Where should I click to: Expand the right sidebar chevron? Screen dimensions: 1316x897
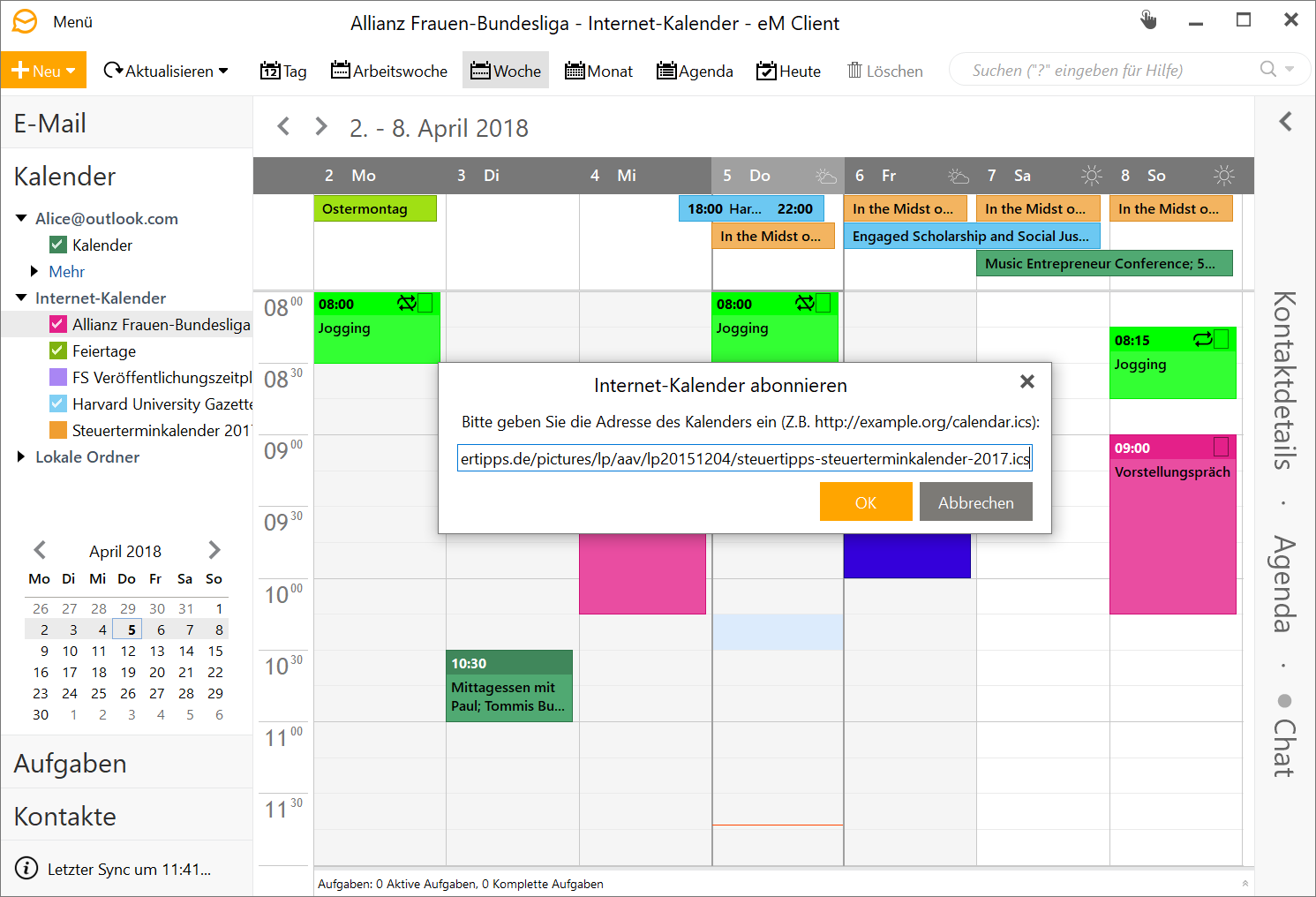pos(1285,121)
